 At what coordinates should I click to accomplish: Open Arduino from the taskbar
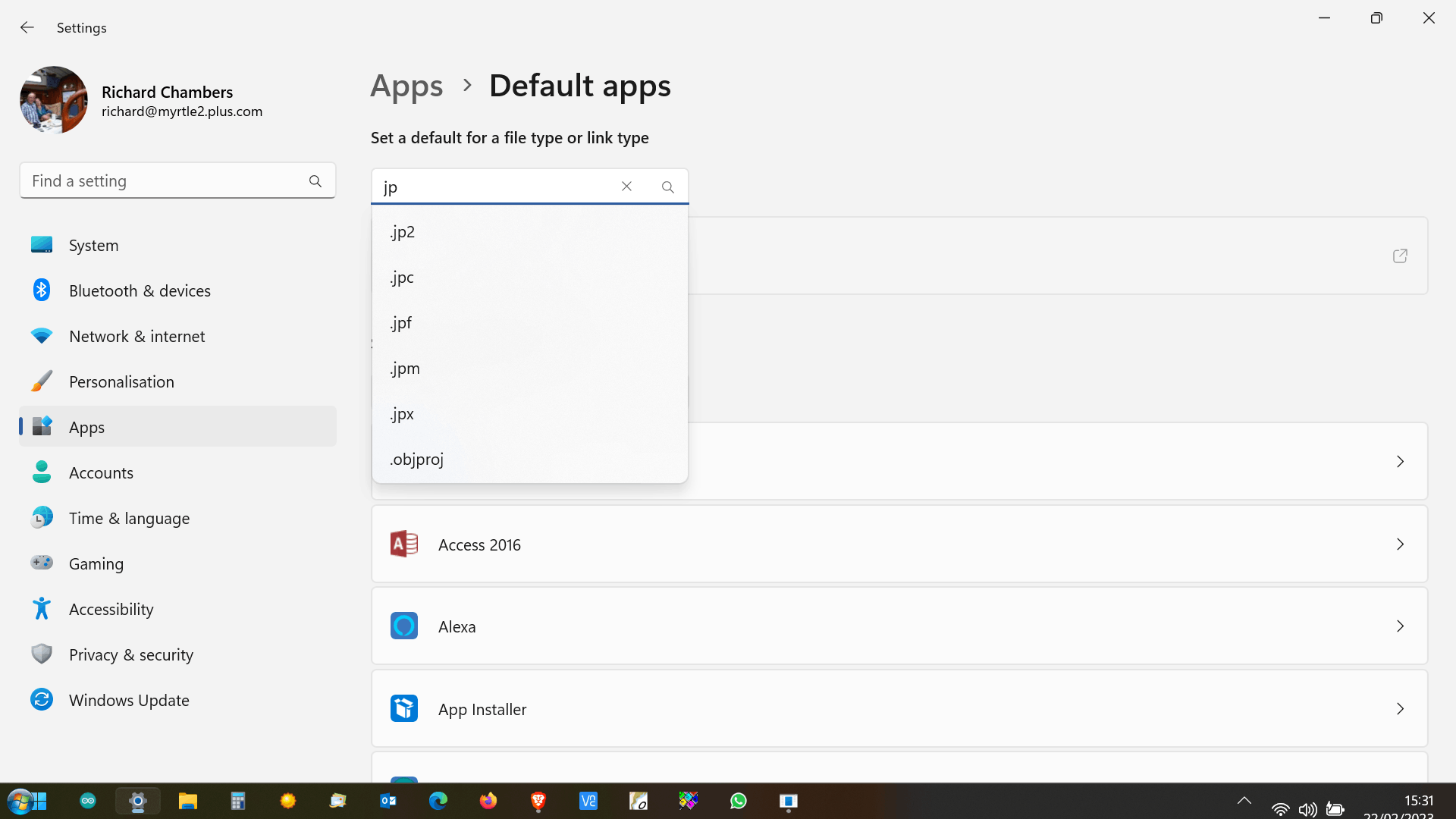(88, 801)
